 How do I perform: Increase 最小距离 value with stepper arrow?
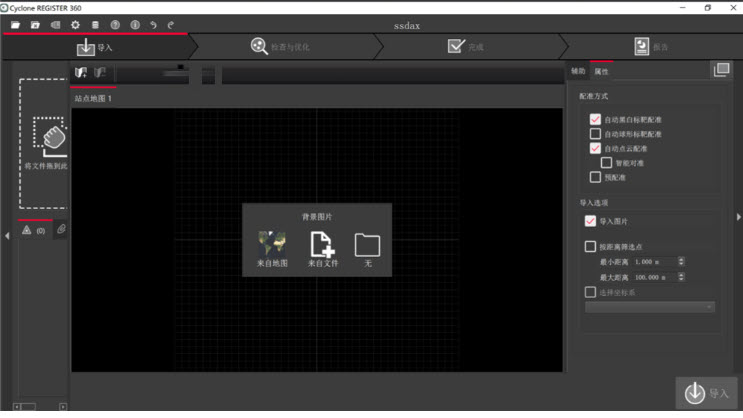(681, 259)
